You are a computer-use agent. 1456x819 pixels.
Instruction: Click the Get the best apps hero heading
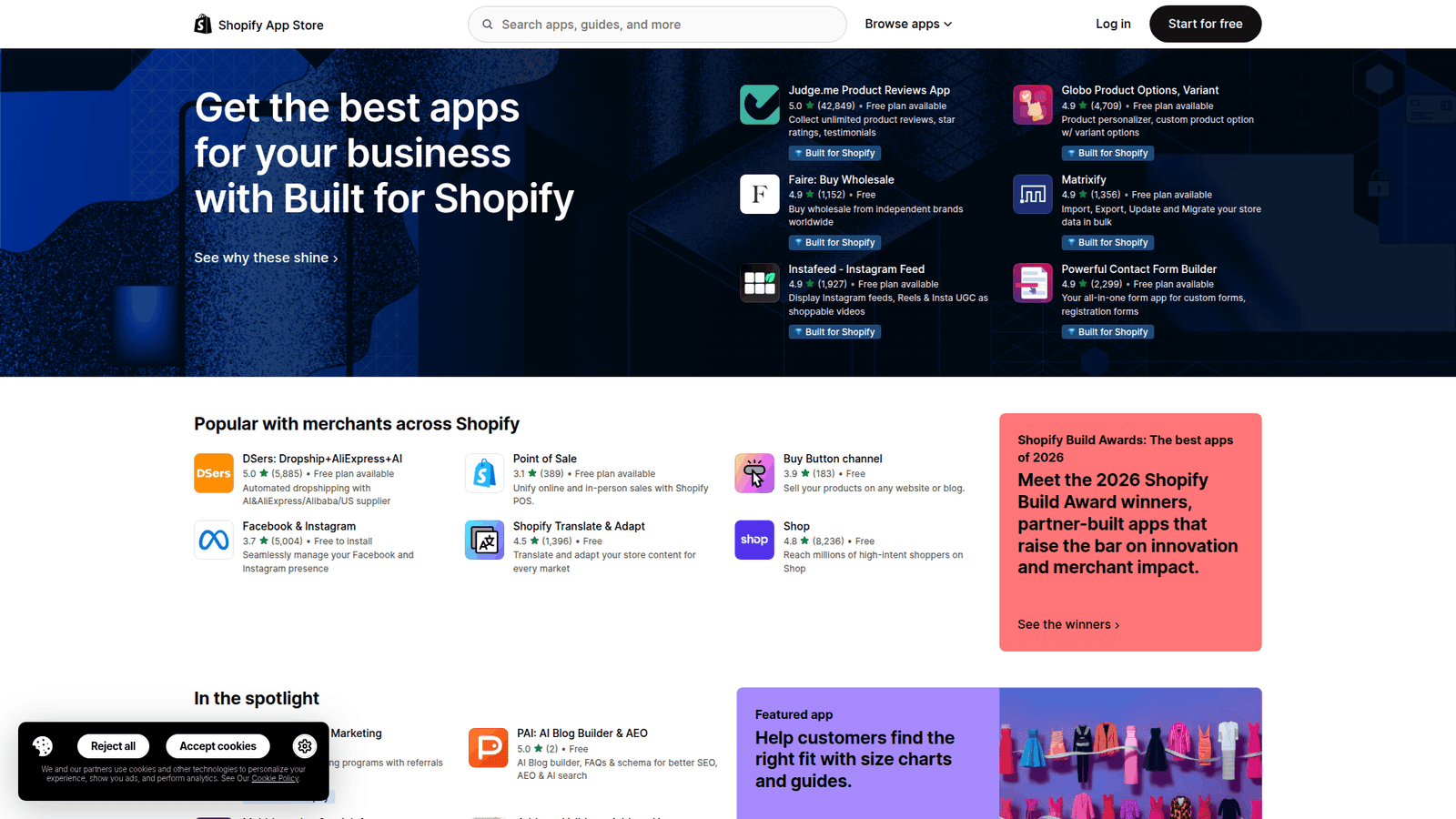coord(384,153)
